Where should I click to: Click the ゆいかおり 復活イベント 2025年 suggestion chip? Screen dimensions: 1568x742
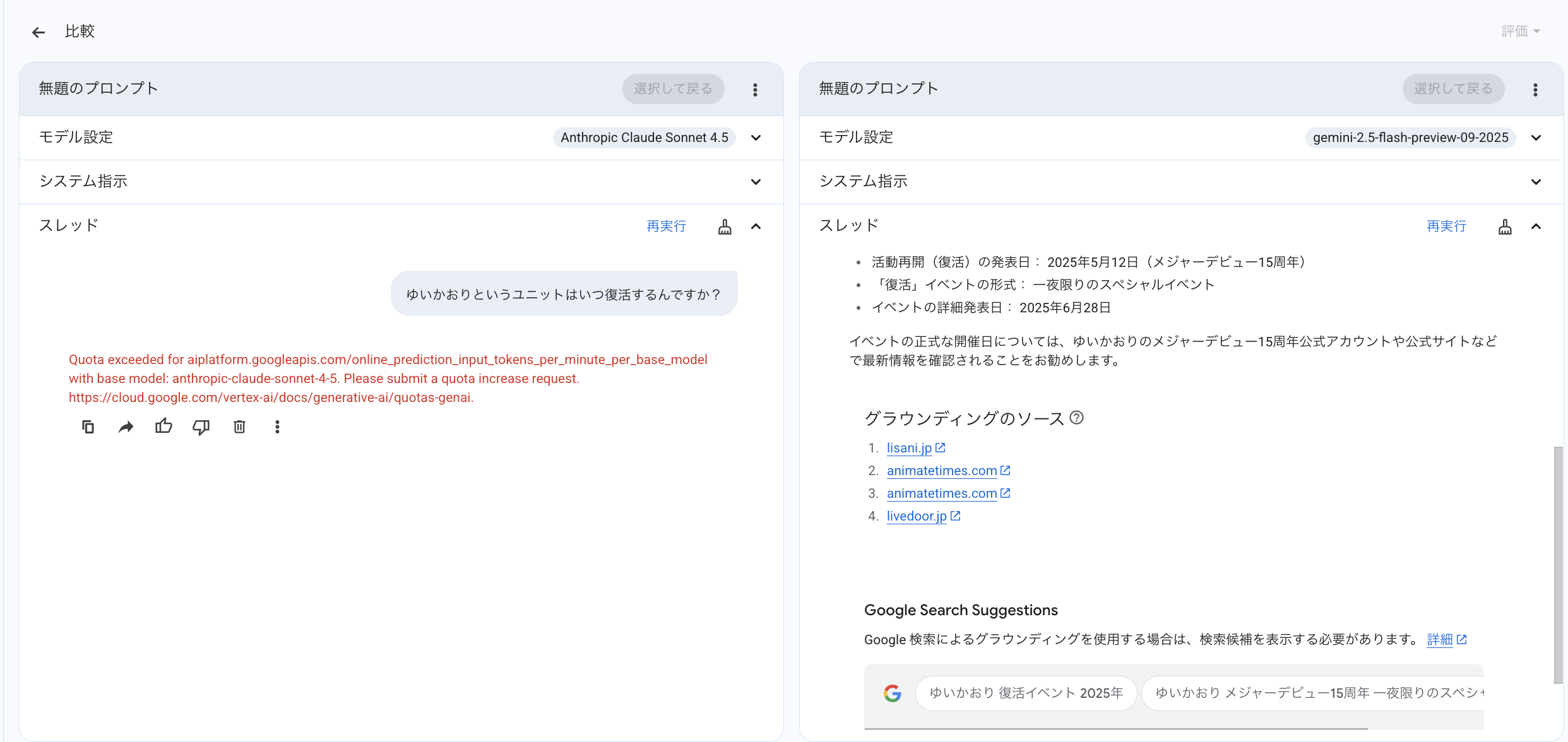(1026, 693)
